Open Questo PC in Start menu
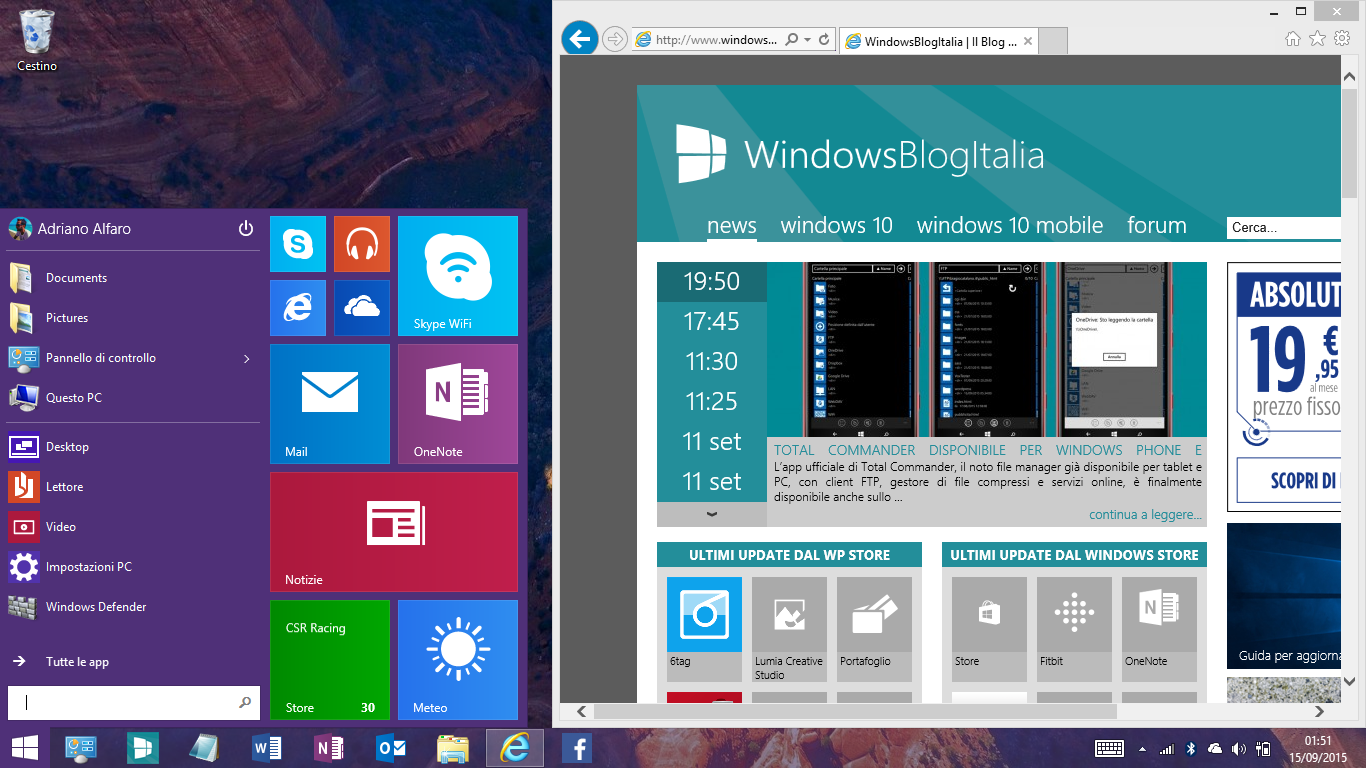 [133, 398]
